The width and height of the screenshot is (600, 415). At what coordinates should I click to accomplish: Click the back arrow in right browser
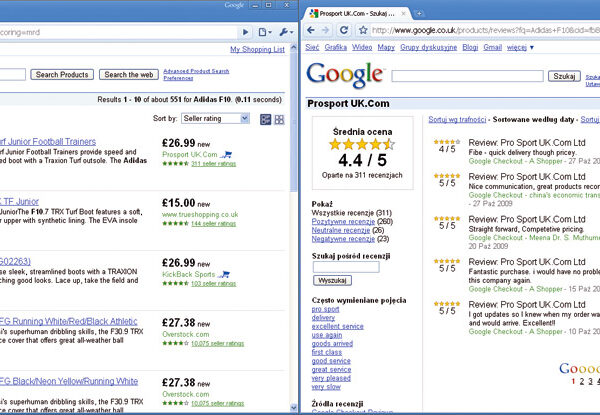pyautogui.click(x=313, y=31)
